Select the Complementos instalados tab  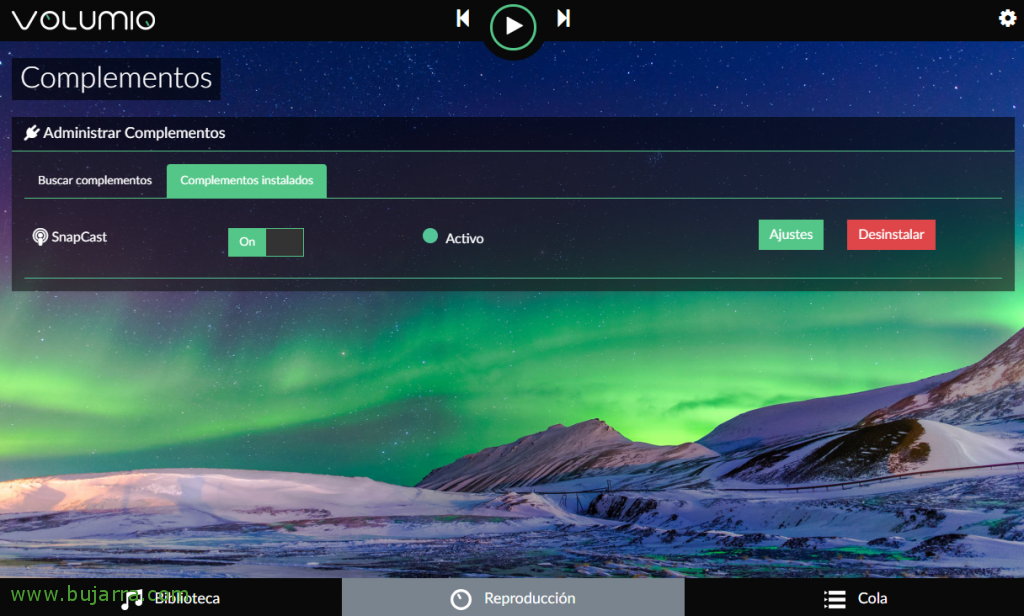pos(246,181)
